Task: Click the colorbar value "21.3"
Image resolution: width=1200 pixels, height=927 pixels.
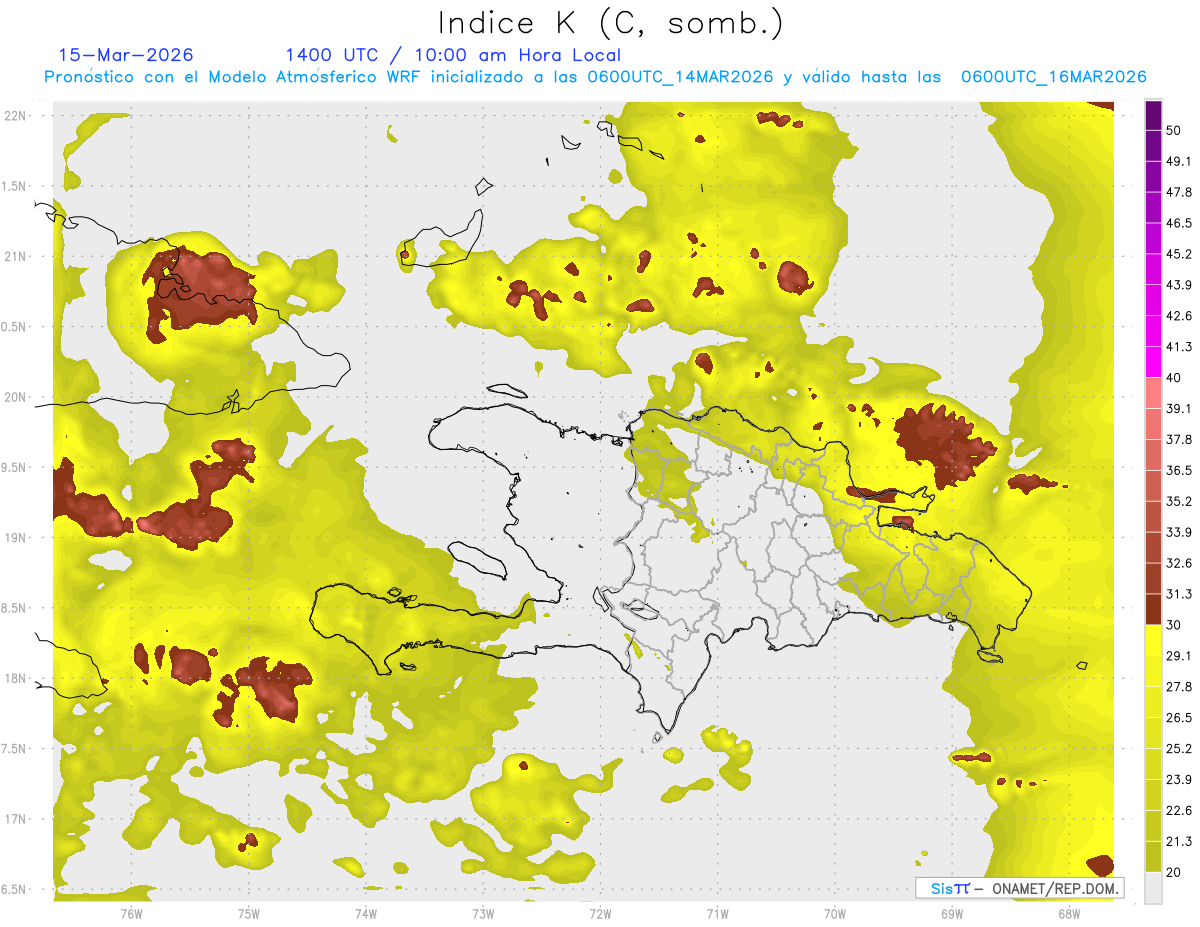Action: [1179, 842]
